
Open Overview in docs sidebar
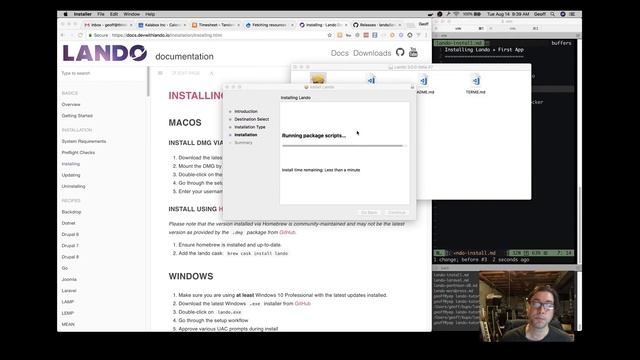point(71,104)
